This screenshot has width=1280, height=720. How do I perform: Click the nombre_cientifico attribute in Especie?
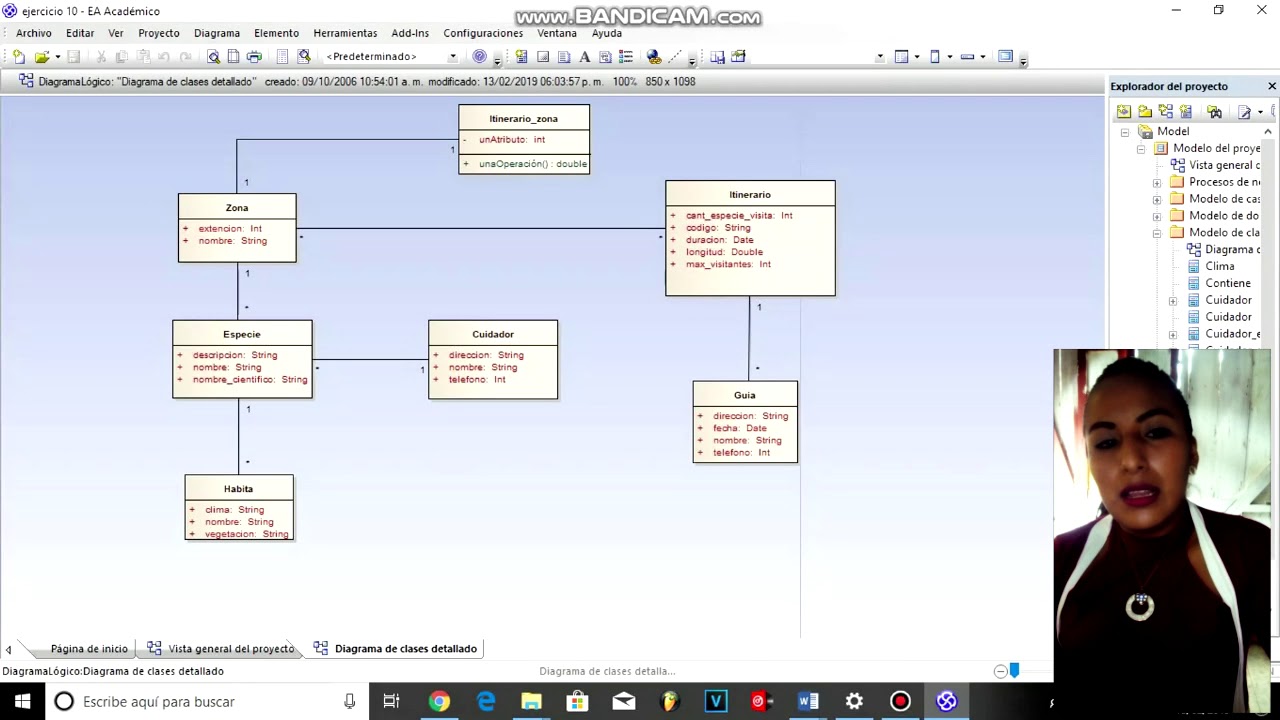pyautogui.click(x=250, y=380)
